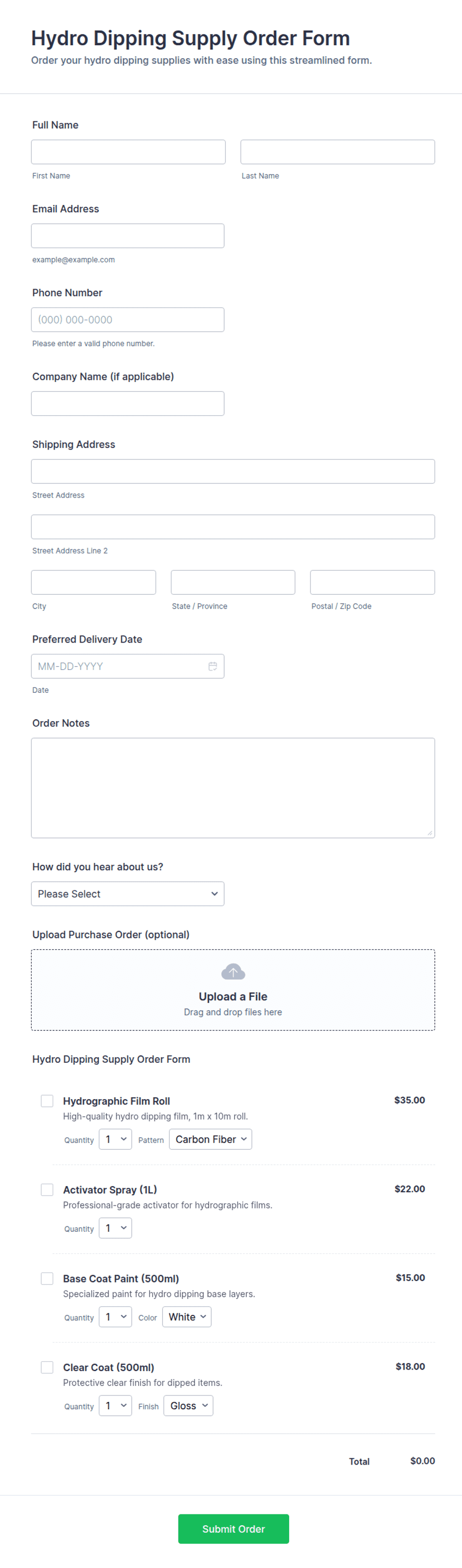The image size is (462, 1568).
Task: Open the Carbon Fiber pattern dropdown
Action: 210,1139
